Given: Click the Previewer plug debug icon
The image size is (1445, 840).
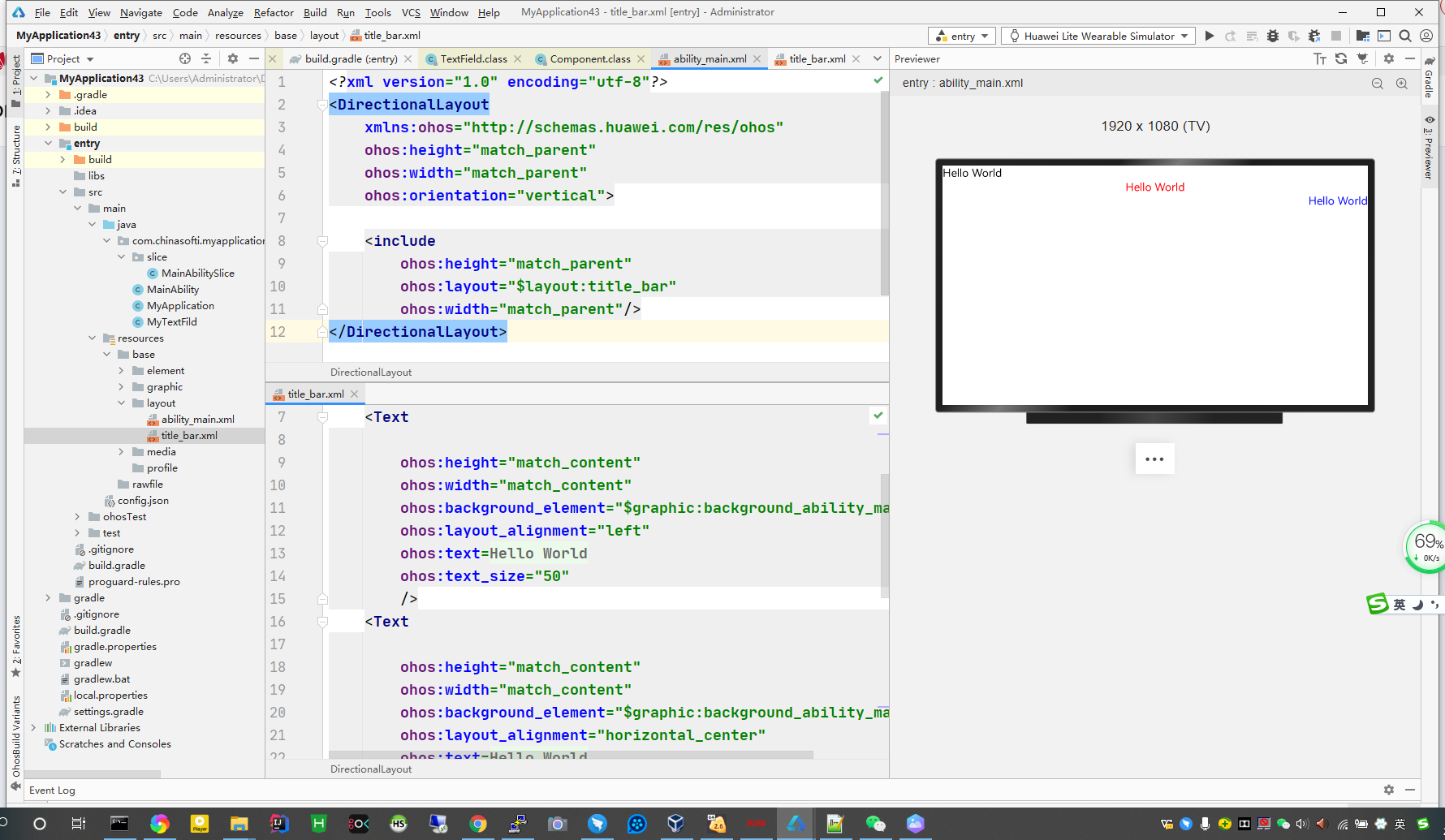Looking at the screenshot, I should tap(1363, 58).
